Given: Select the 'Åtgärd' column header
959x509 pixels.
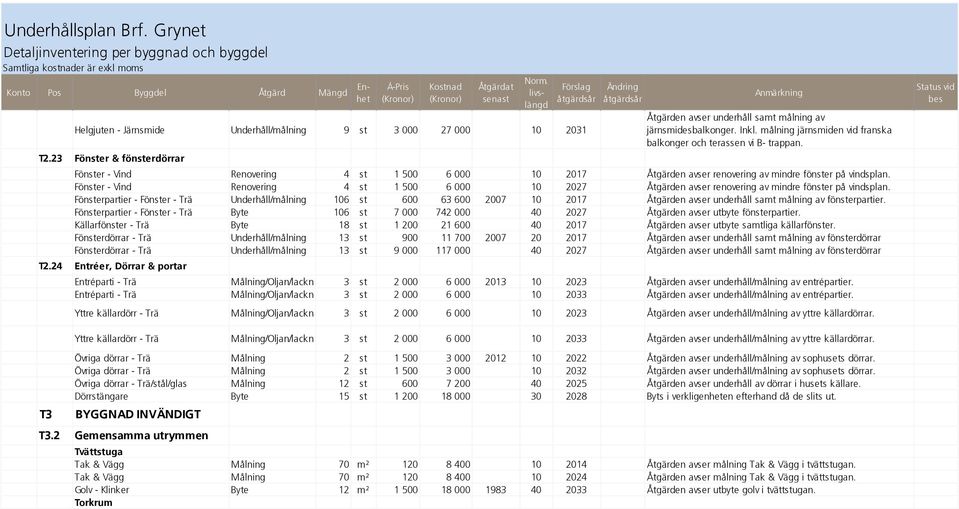Looking at the screenshot, I should pyautogui.click(x=272, y=93).
